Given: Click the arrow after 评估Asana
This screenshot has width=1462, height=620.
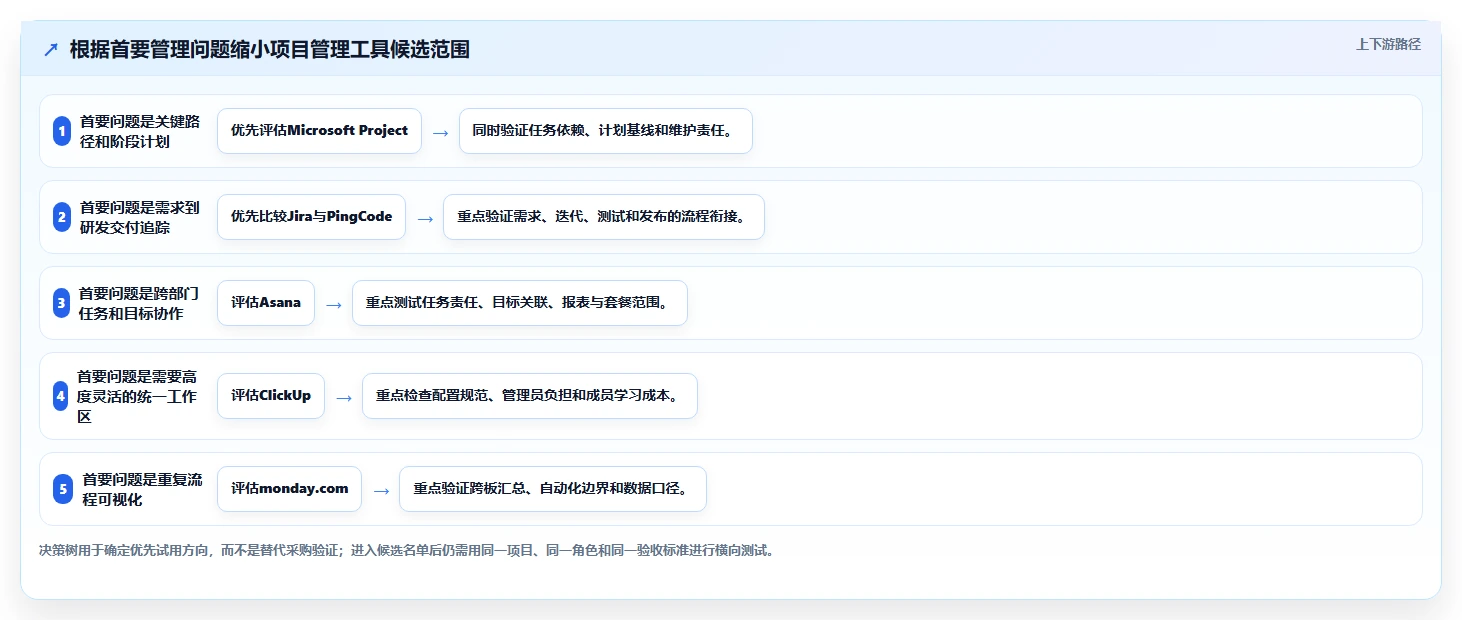Looking at the screenshot, I should click(333, 304).
